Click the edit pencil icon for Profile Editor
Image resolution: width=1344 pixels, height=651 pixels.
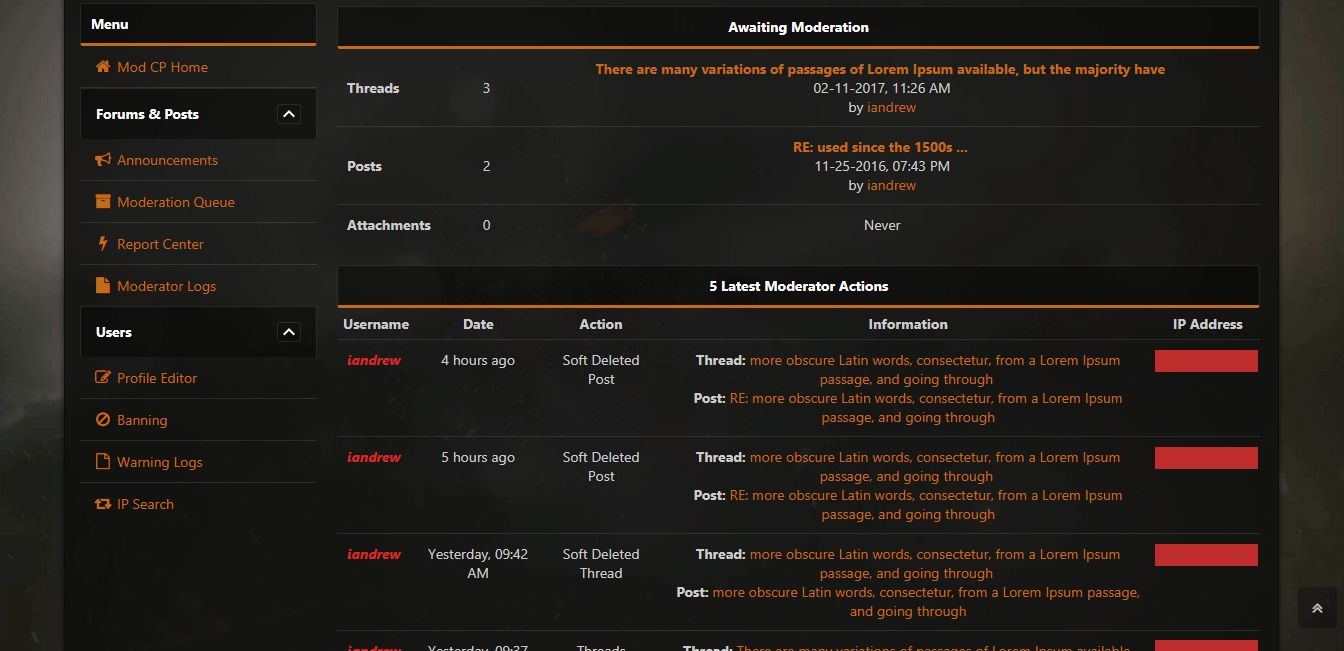pos(103,378)
